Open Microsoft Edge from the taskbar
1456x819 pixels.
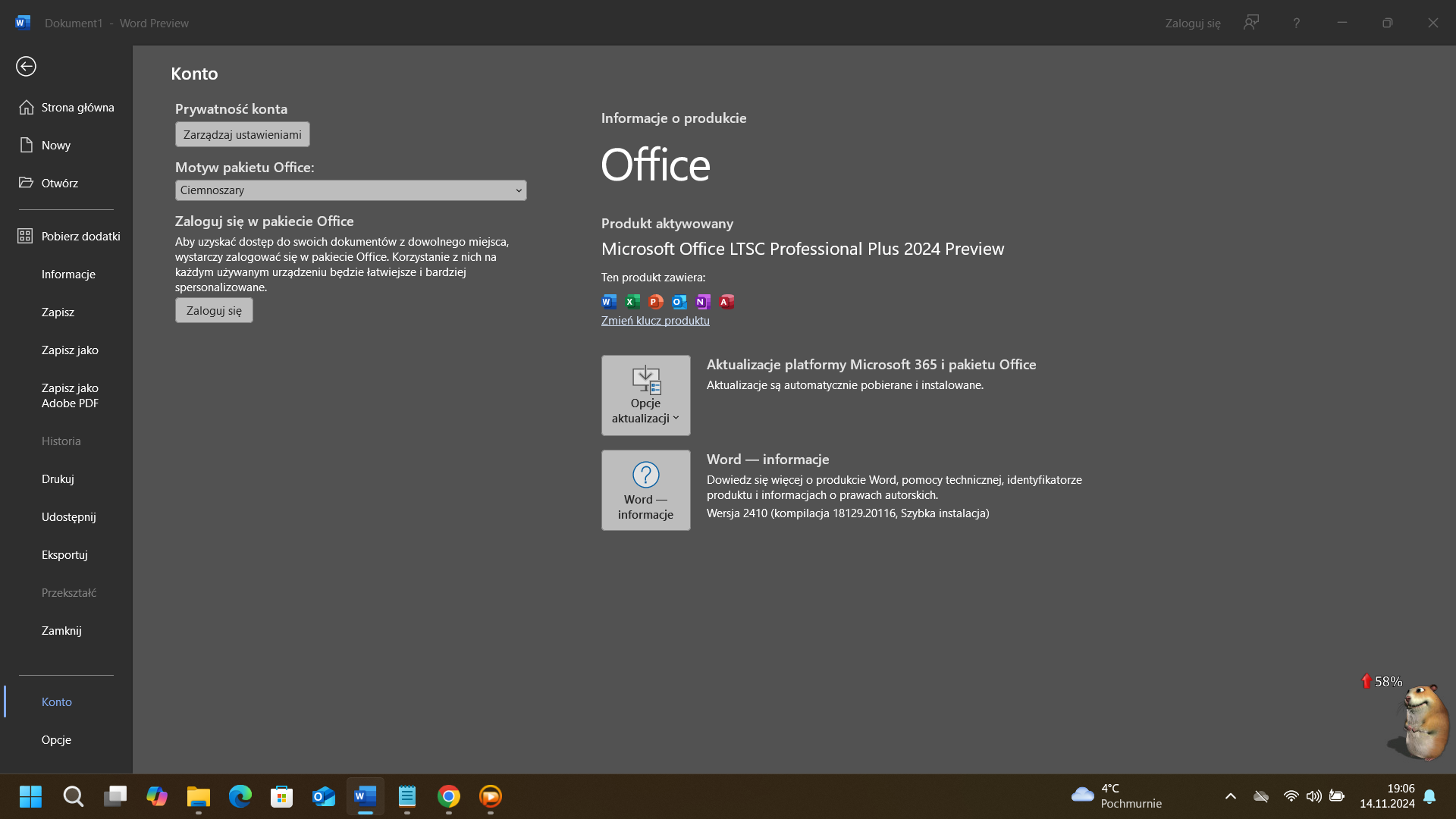[x=240, y=796]
